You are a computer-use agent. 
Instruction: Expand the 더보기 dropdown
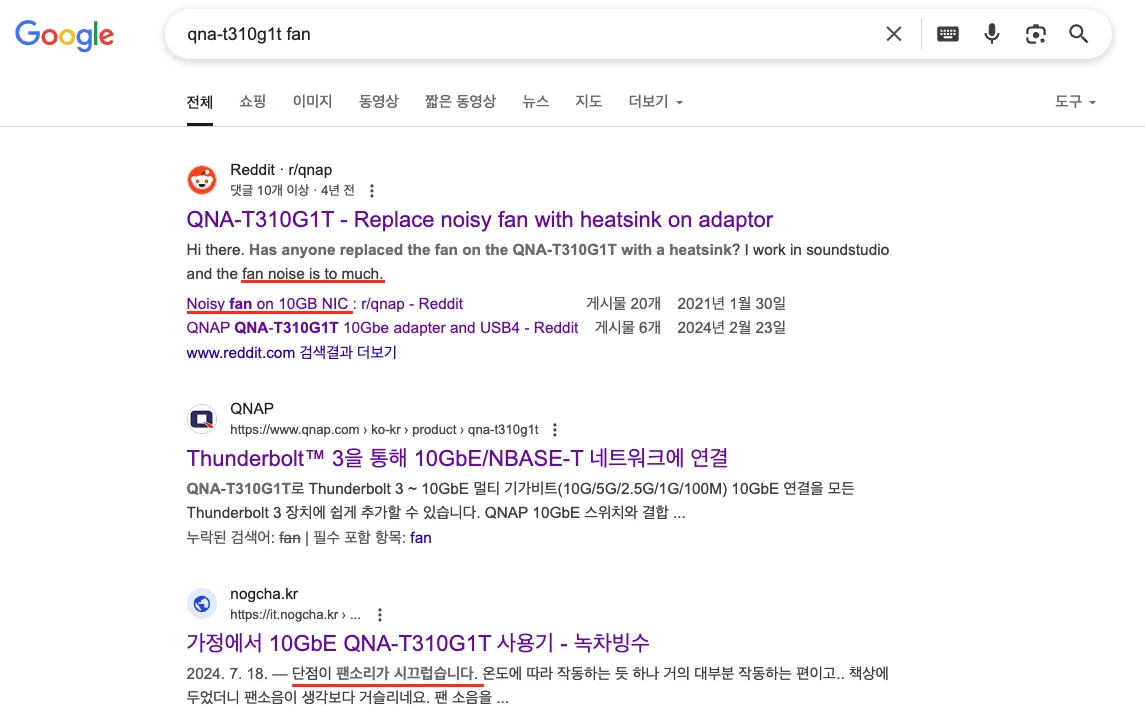[655, 102]
